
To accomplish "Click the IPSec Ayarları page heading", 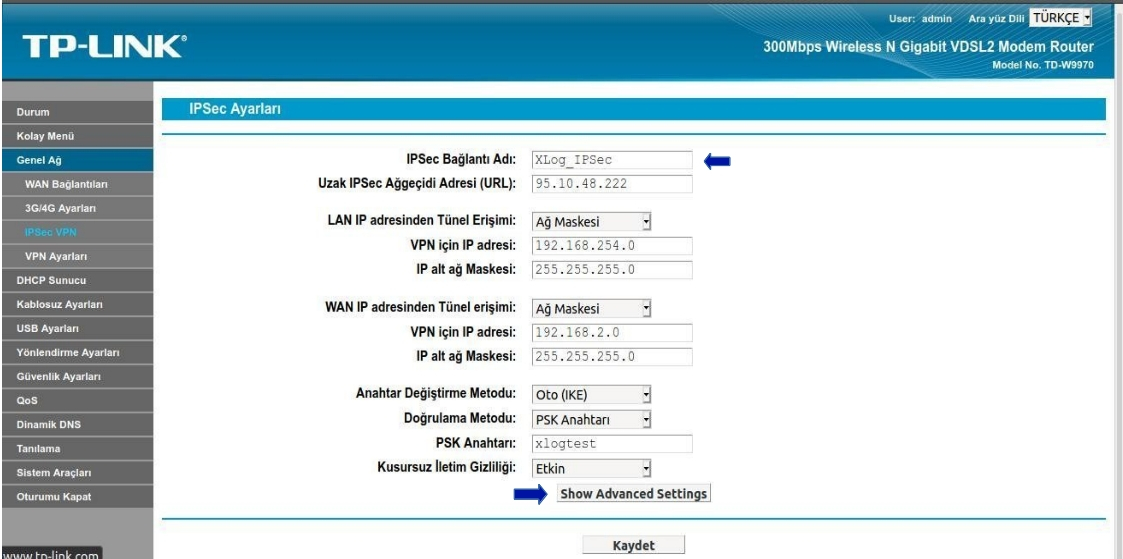I will click(234, 110).
